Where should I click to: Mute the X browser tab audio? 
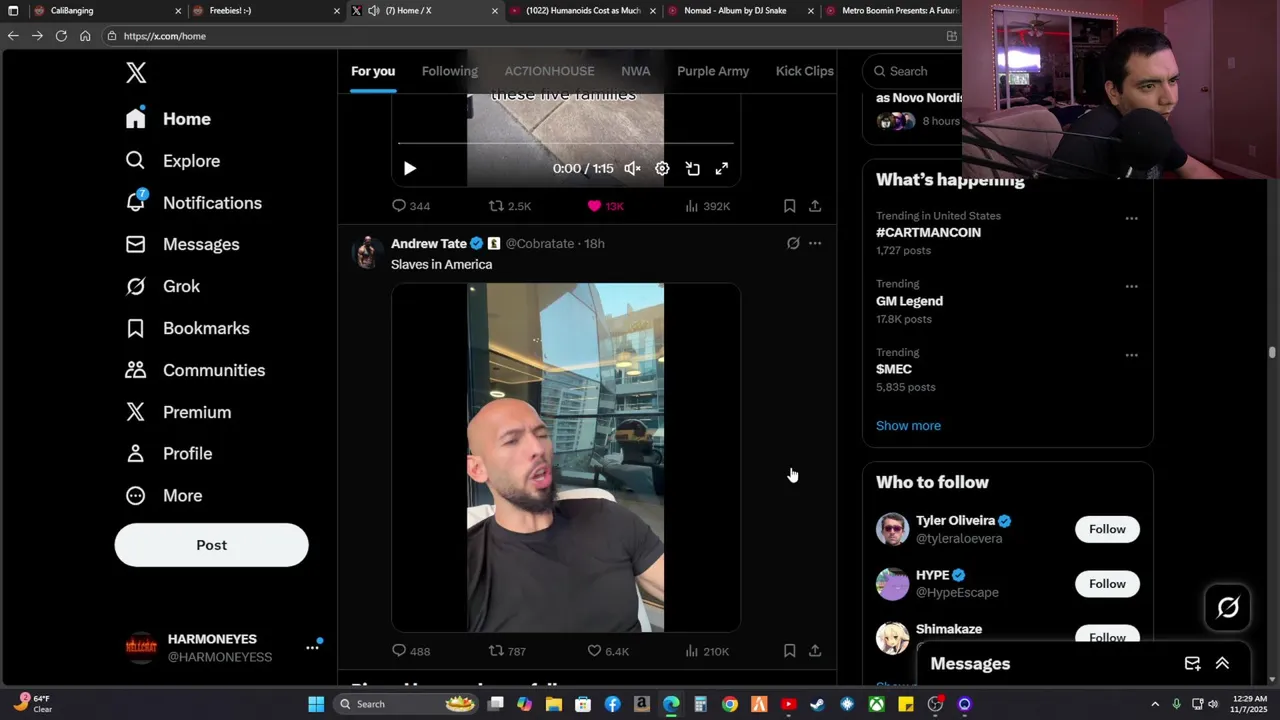[373, 11]
